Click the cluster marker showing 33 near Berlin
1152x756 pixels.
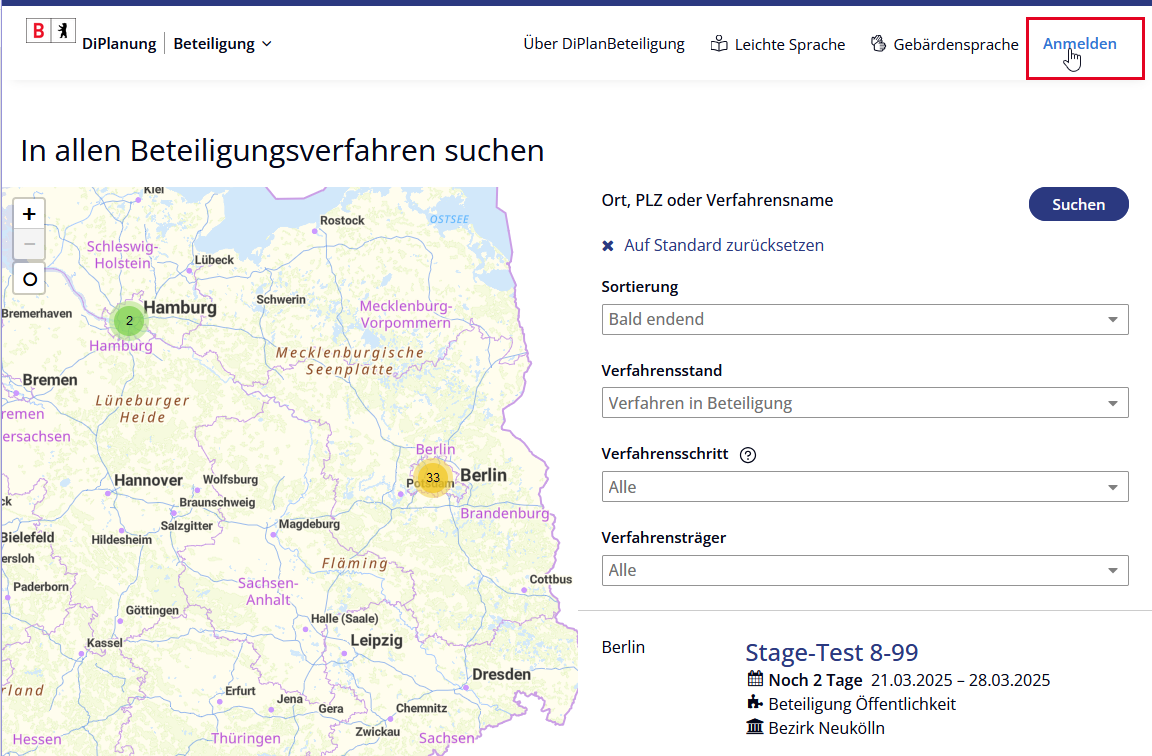(x=433, y=479)
